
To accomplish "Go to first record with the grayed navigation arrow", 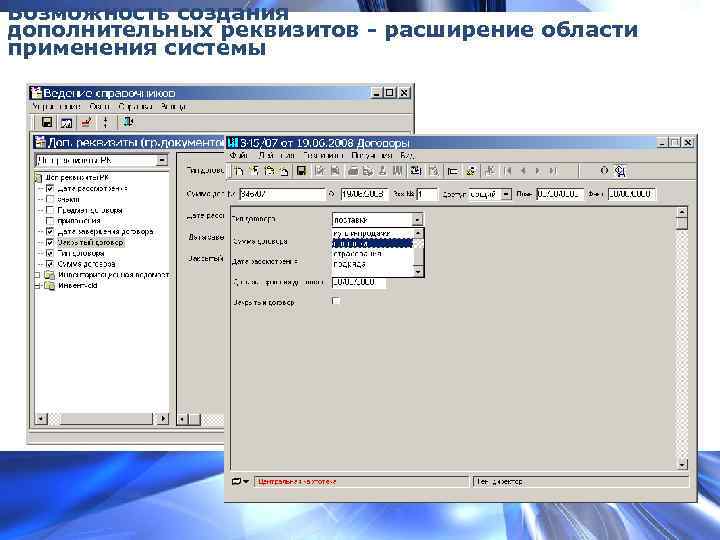I will [507, 171].
